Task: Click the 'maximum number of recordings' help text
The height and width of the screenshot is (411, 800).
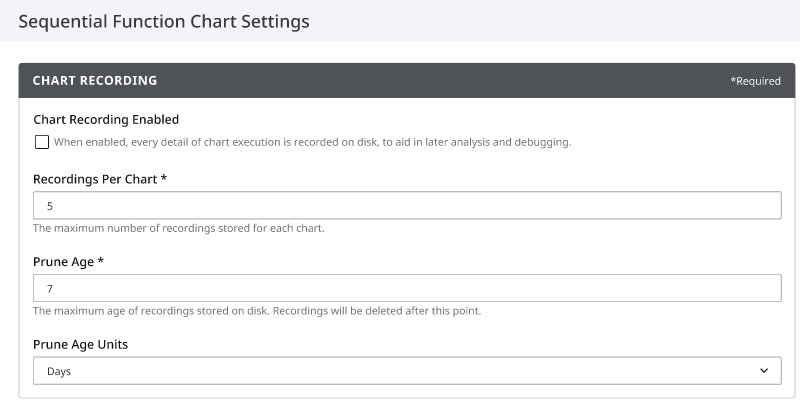Action: point(179,228)
